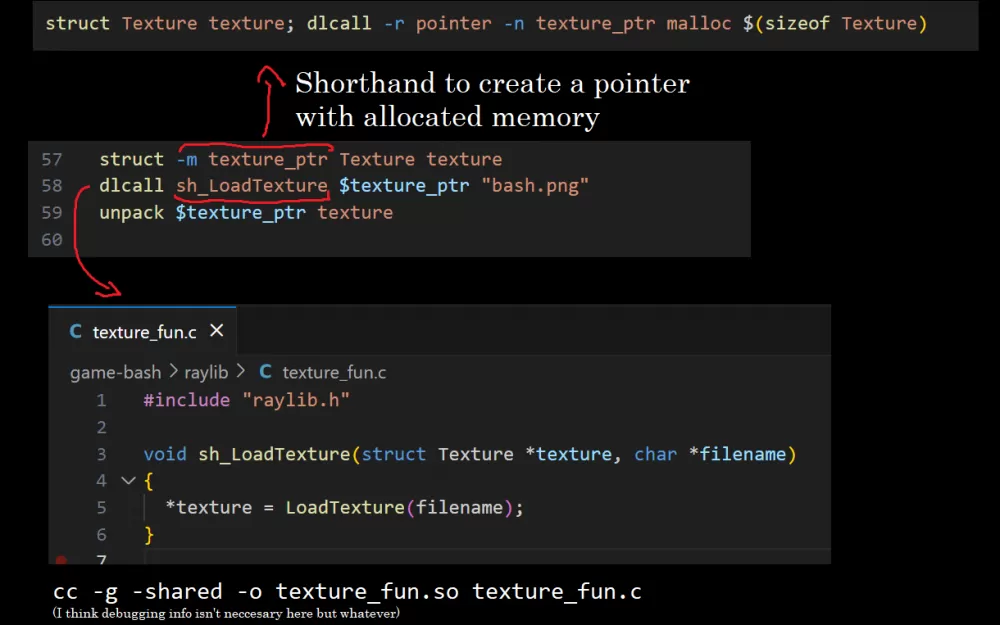Click the *filename parameter on line 3
1000x625 pixels.
pos(737,454)
